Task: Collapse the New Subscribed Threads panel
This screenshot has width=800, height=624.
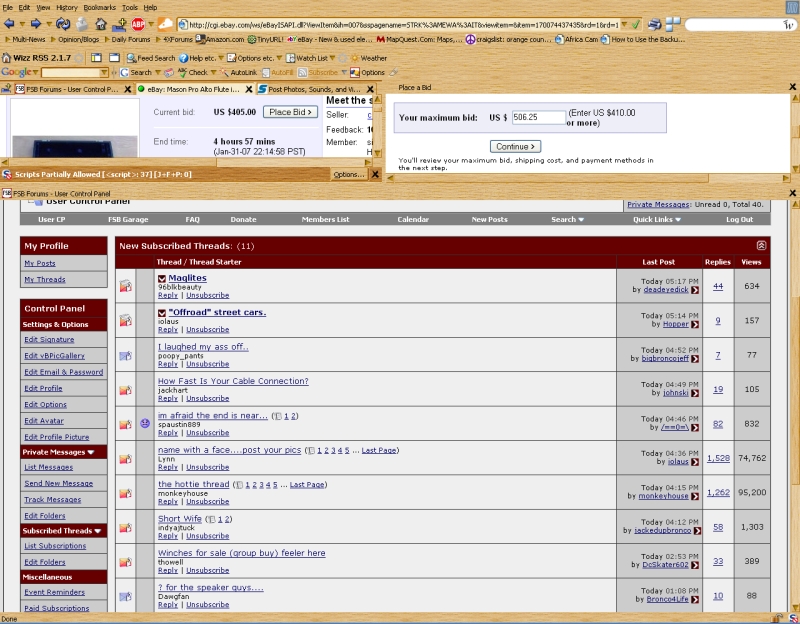Action: pyautogui.click(x=761, y=245)
